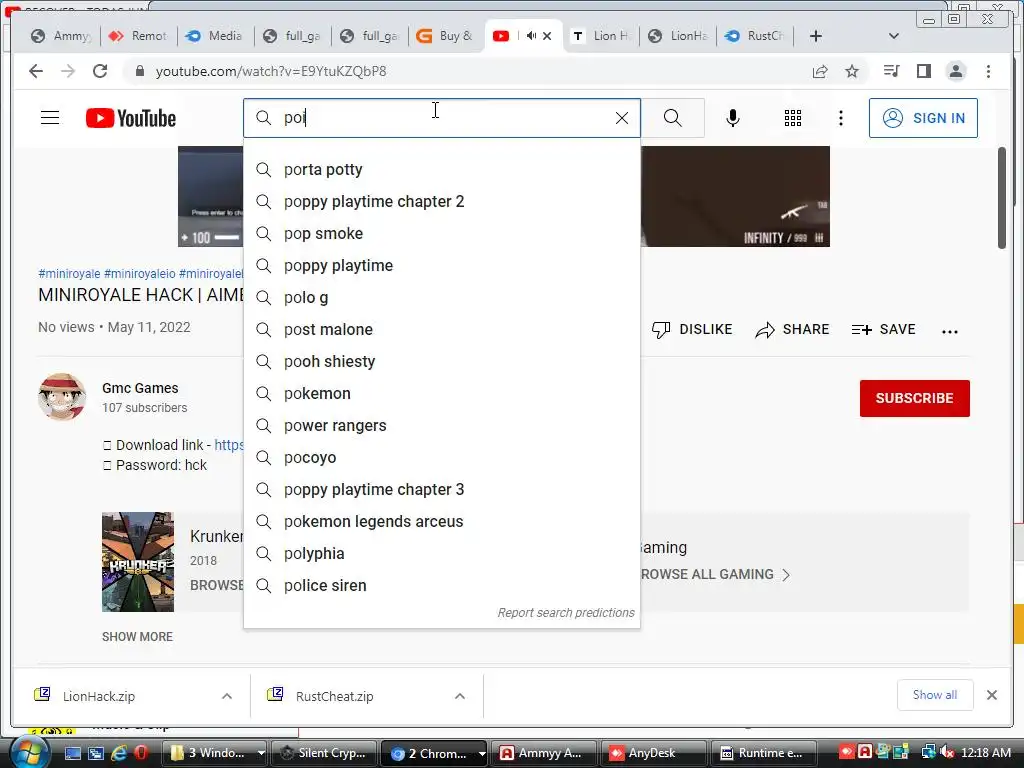The width and height of the screenshot is (1024, 768).
Task: Toggle the Chrome side panel
Action: [x=923, y=71]
